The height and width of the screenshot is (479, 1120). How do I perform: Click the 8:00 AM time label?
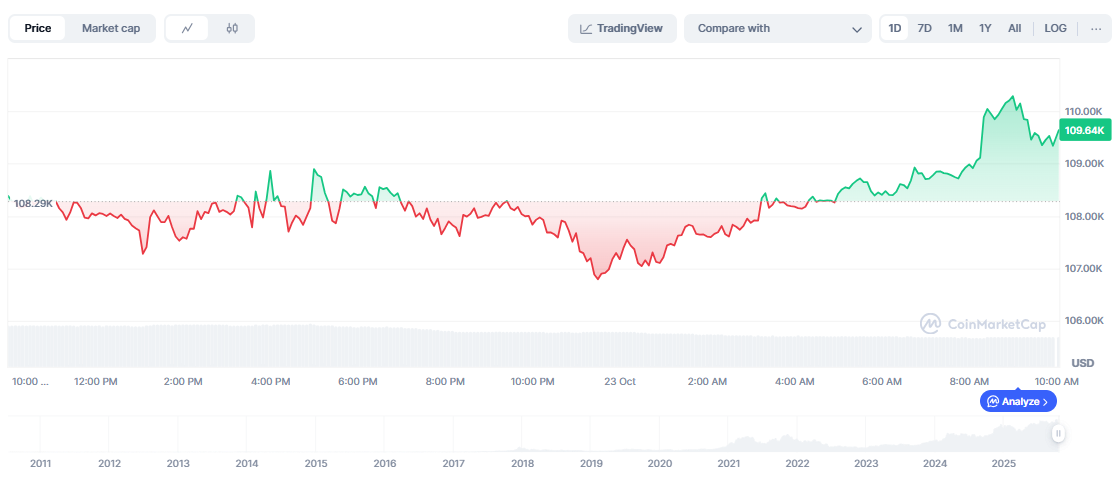coord(969,382)
